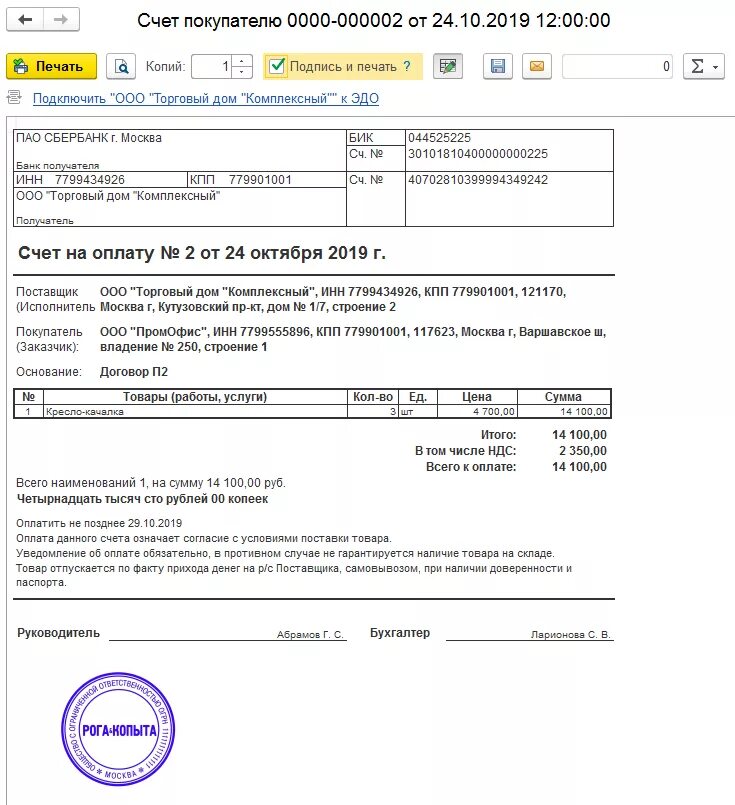Click the Договор П2 basis text

134,372
